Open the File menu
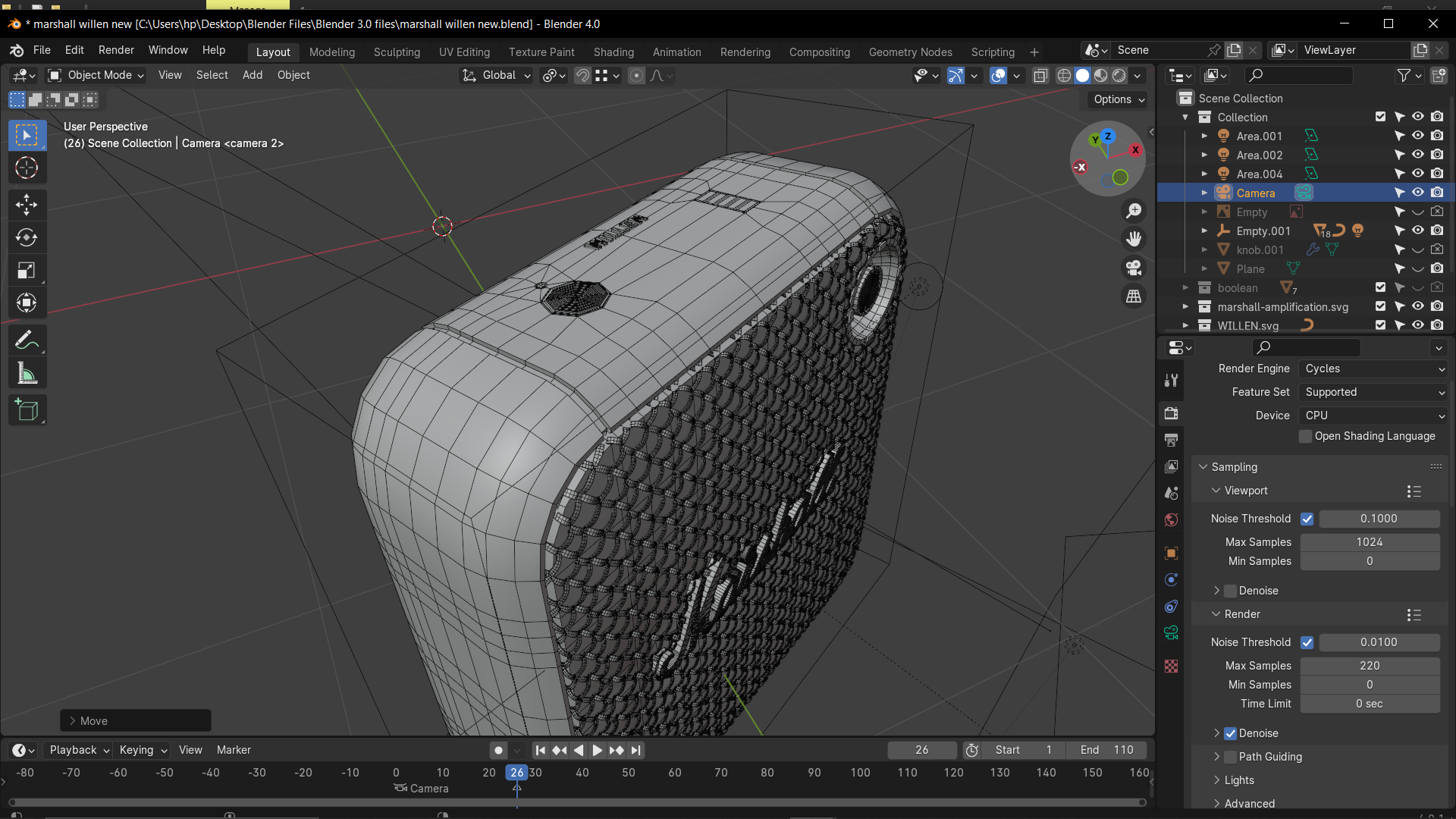Screen dimensions: 1456x819 [x=42, y=50]
